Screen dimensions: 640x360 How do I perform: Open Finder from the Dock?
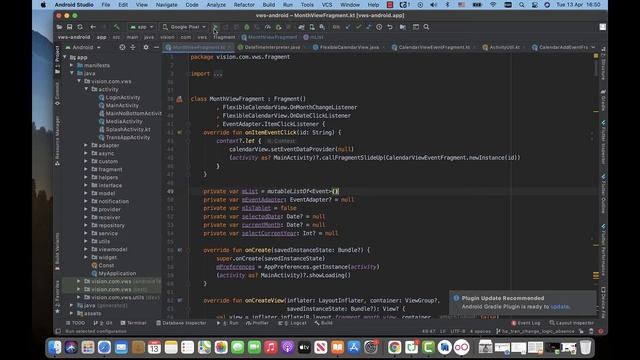[55, 347]
